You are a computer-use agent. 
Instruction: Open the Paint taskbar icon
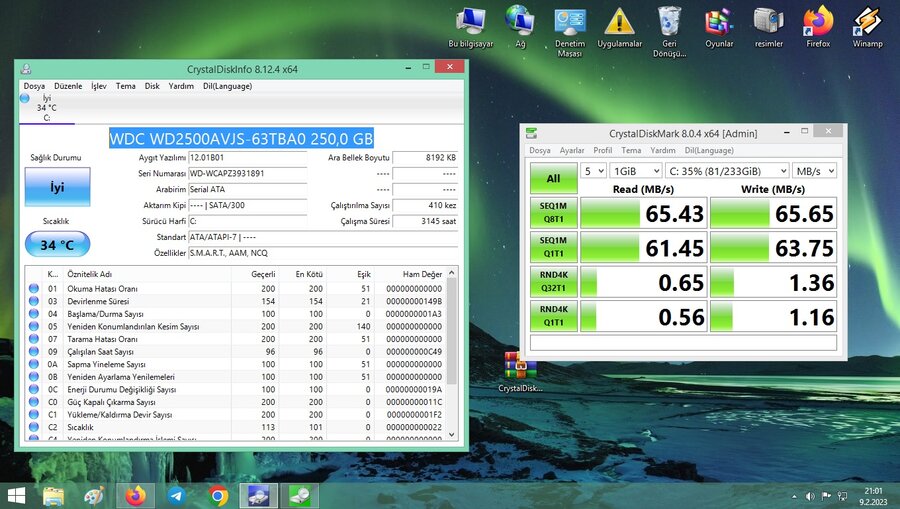click(94, 495)
